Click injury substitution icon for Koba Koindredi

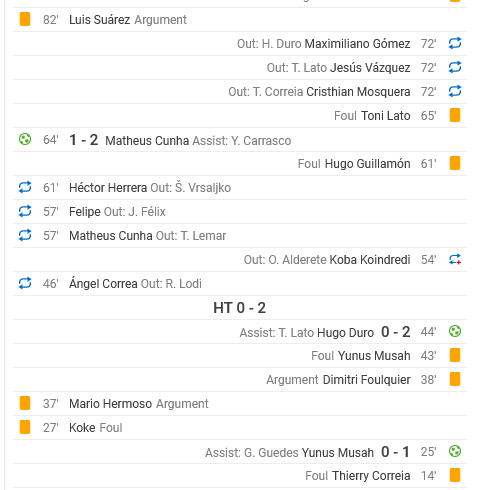coord(455,259)
